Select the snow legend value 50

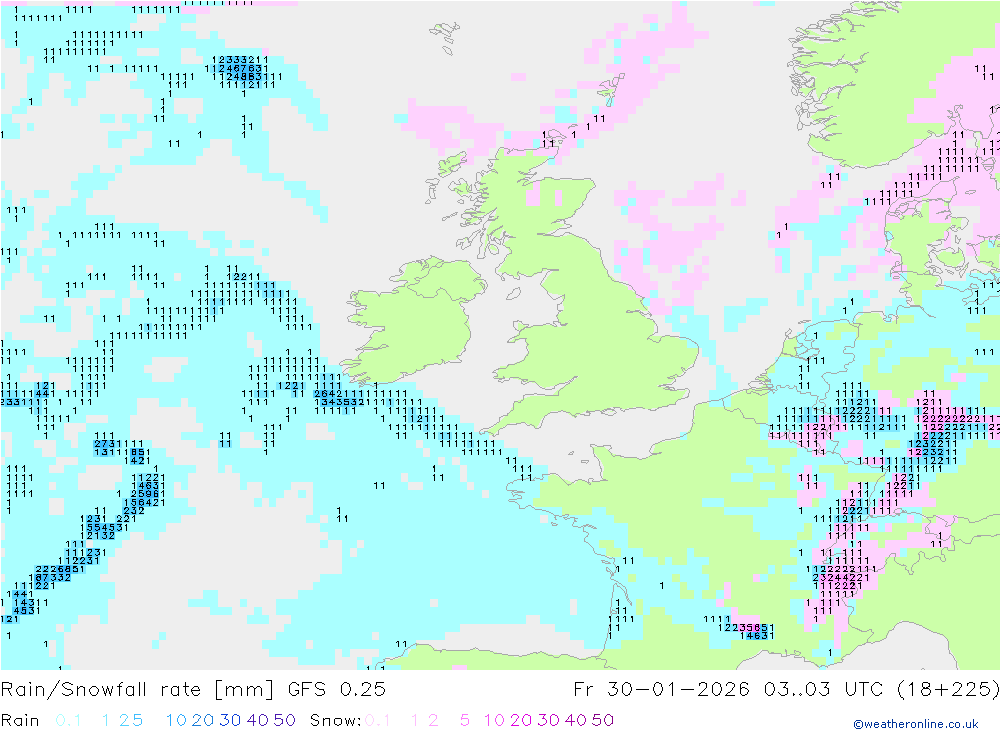pyautogui.click(x=603, y=720)
